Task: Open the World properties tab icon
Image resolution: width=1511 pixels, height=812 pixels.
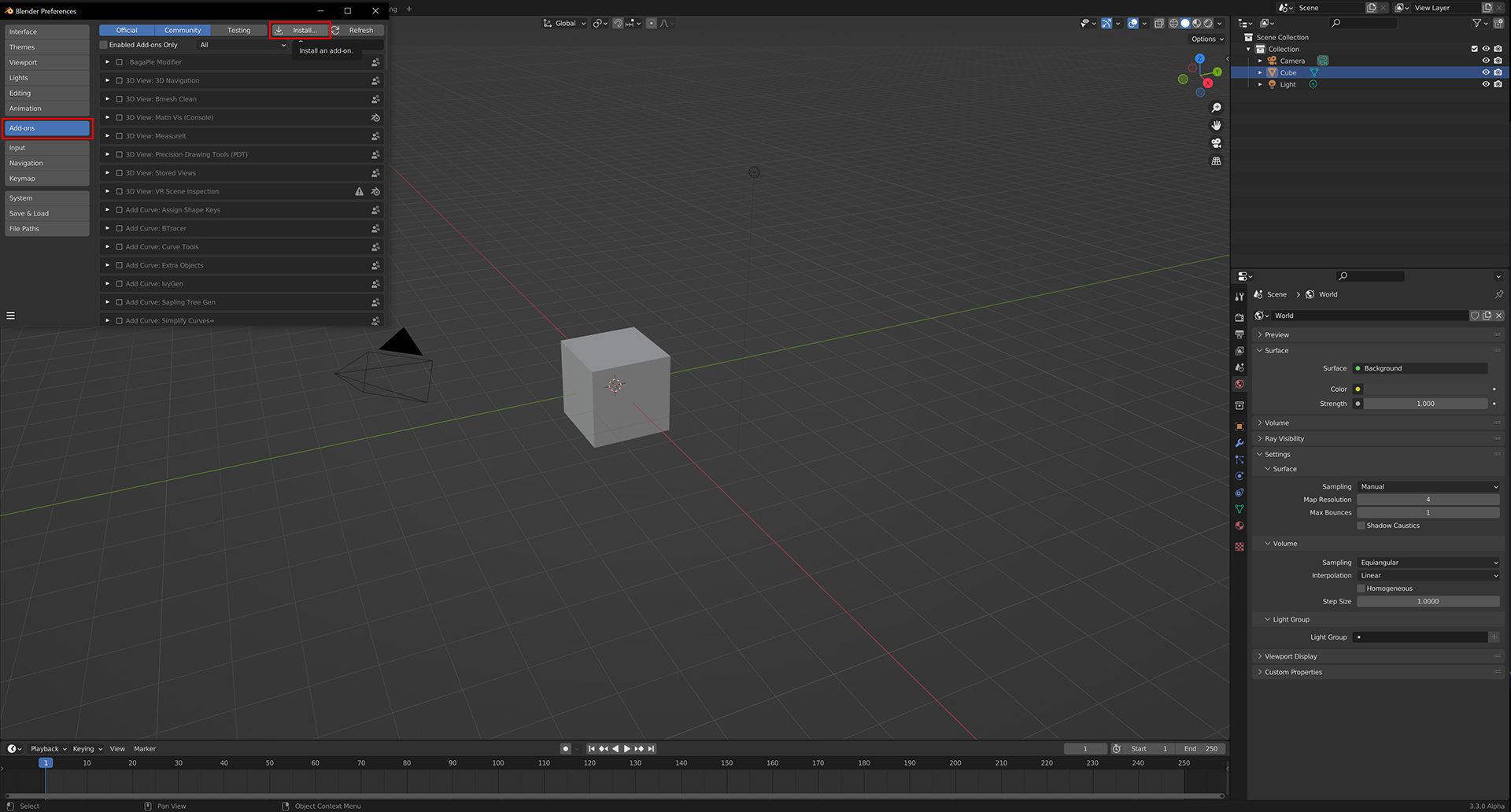Action: click(1239, 384)
